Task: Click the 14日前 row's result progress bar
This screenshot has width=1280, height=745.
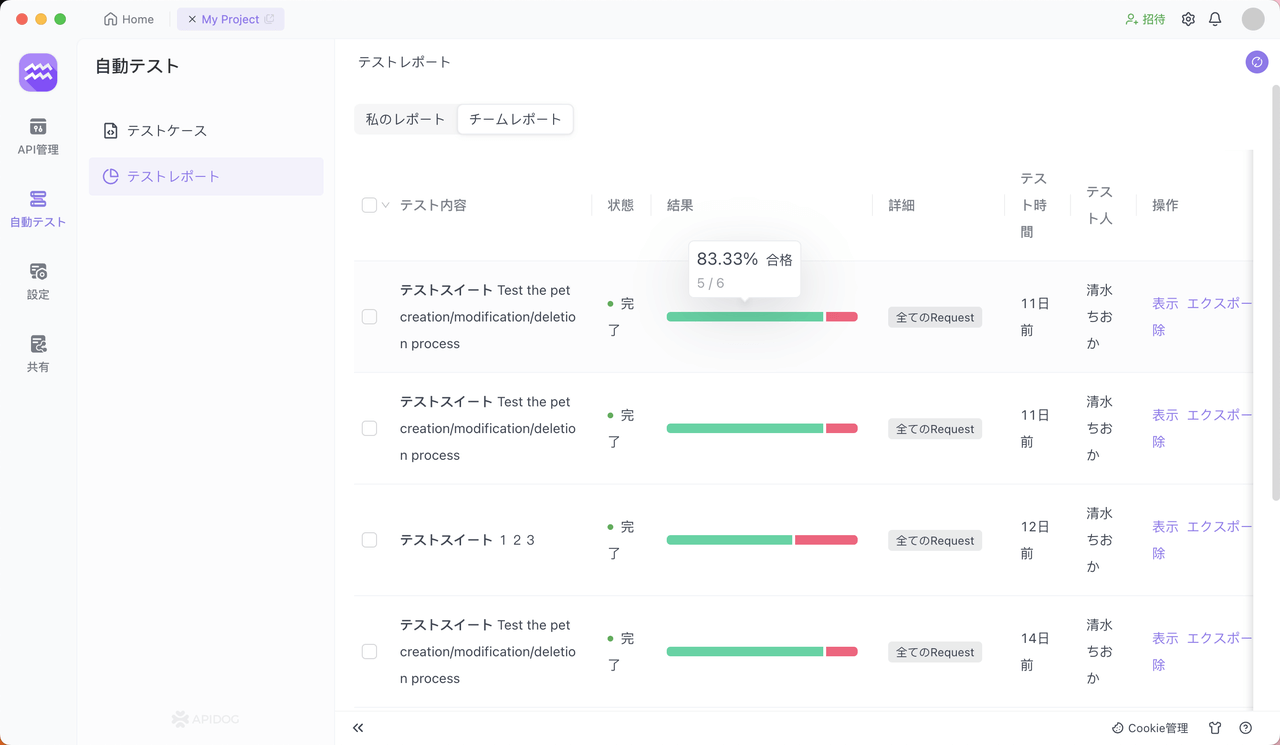Action: [x=762, y=652]
